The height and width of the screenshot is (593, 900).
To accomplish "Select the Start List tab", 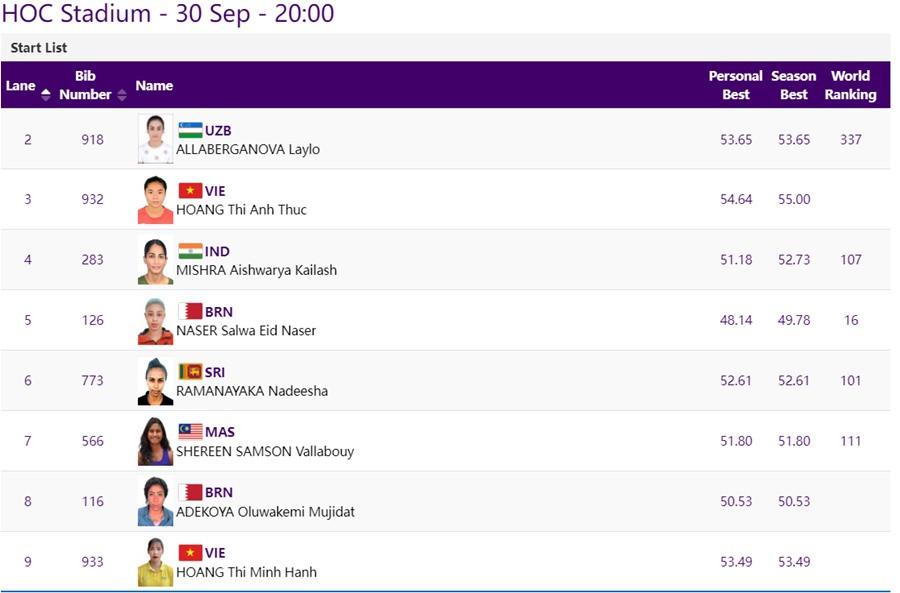I will coord(39,48).
